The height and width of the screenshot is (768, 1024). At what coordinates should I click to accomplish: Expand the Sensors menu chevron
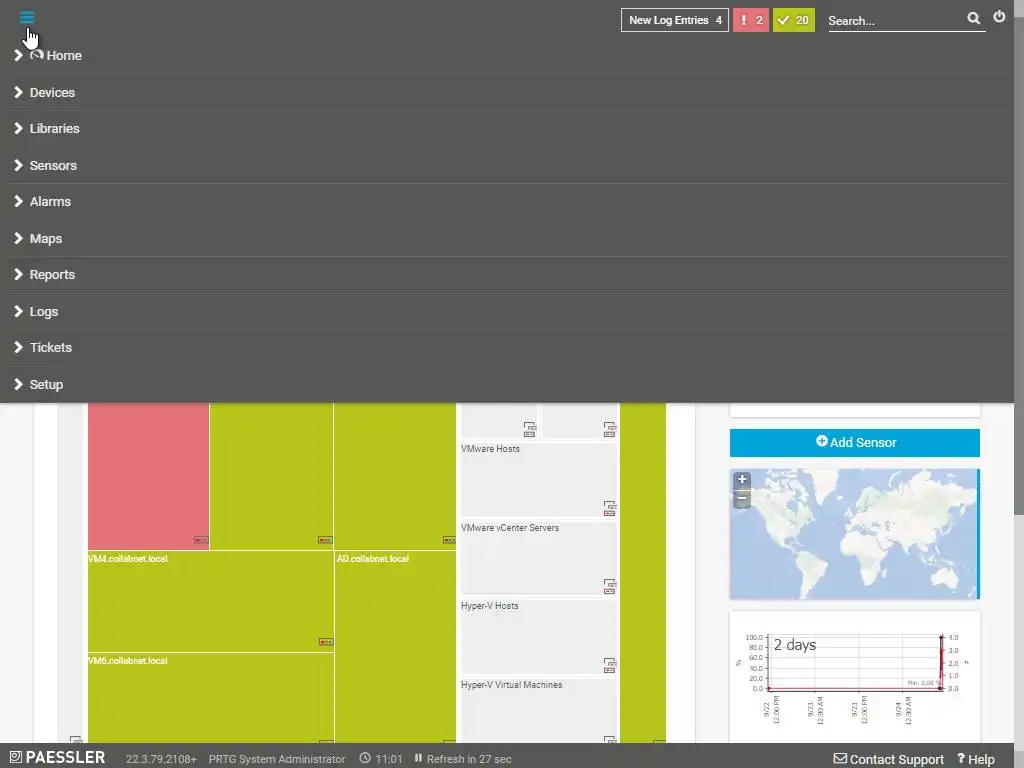click(18, 166)
